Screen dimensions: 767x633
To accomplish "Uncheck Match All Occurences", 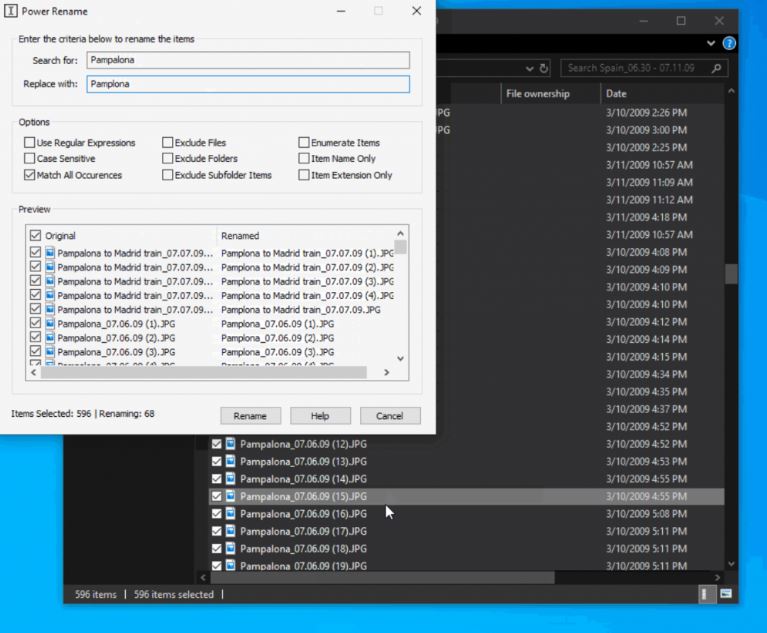I will (x=30, y=175).
